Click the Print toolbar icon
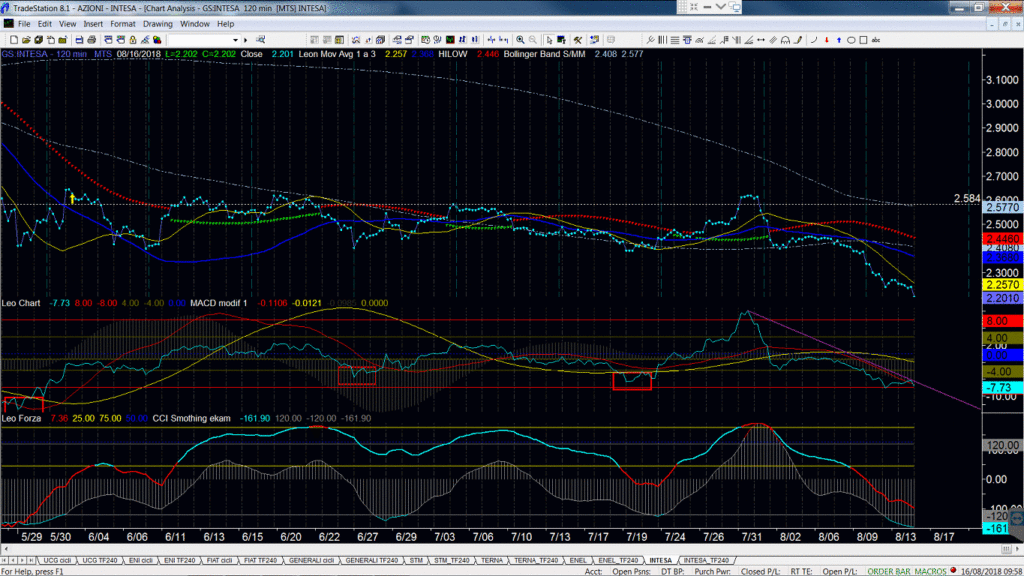This screenshot has width=1024, height=576. (x=91, y=40)
